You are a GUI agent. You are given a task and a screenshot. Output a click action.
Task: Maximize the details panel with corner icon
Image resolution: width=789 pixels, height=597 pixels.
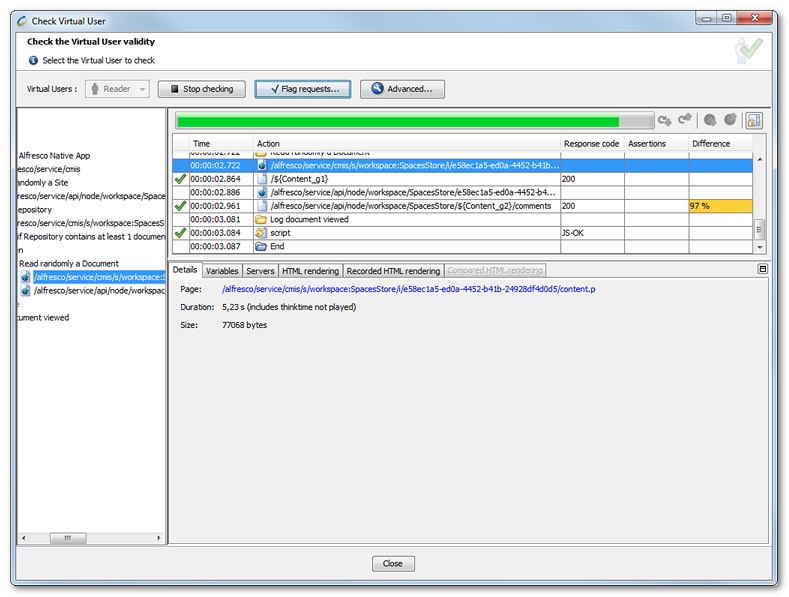pyautogui.click(x=762, y=269)
